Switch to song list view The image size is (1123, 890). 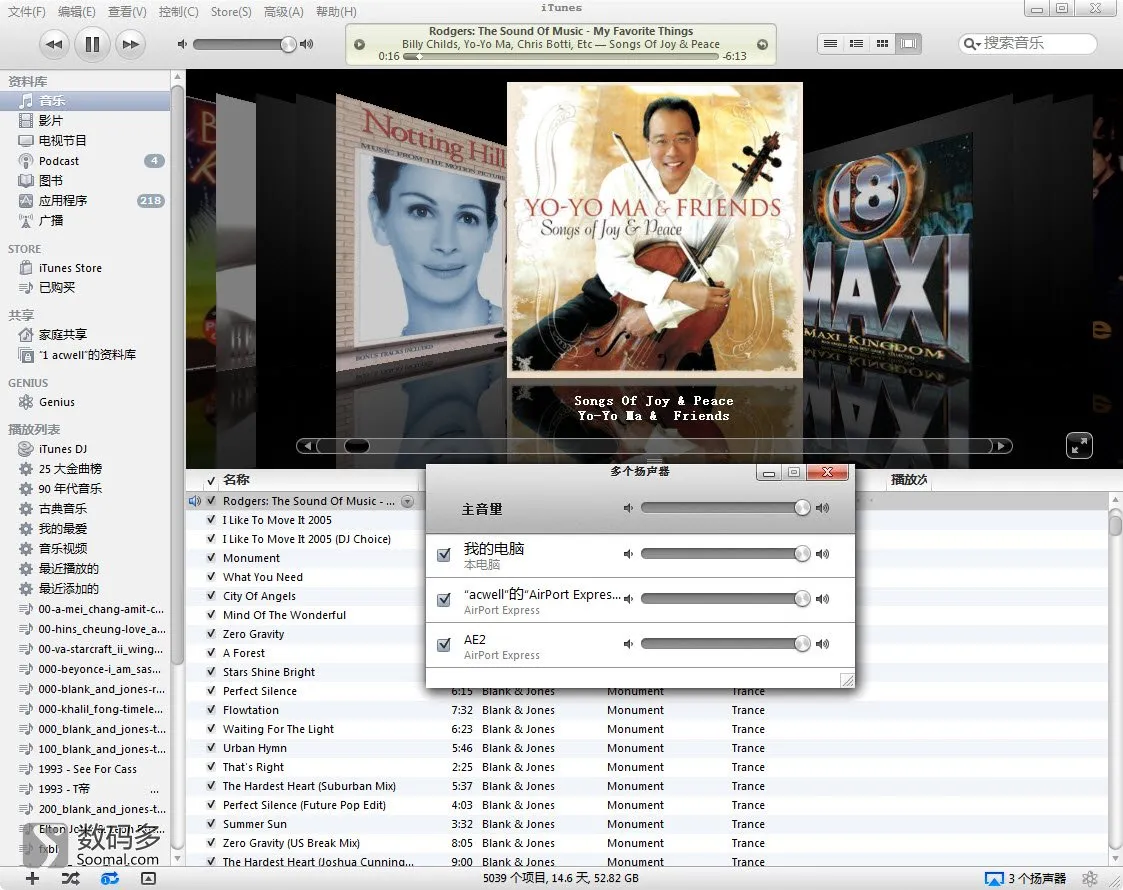(x=831, y=44)
